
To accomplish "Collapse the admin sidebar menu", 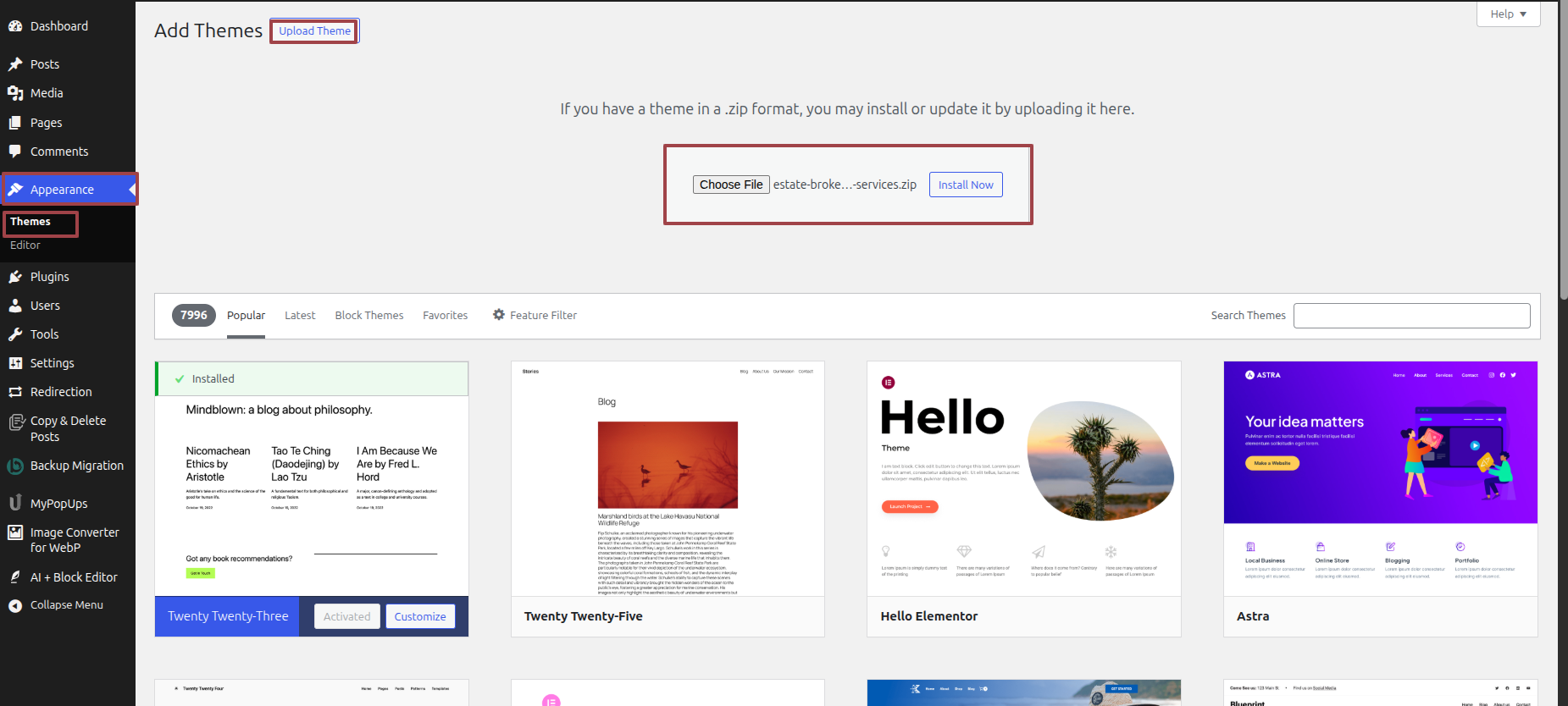I will pyautogui.click(x=56, y=605).
